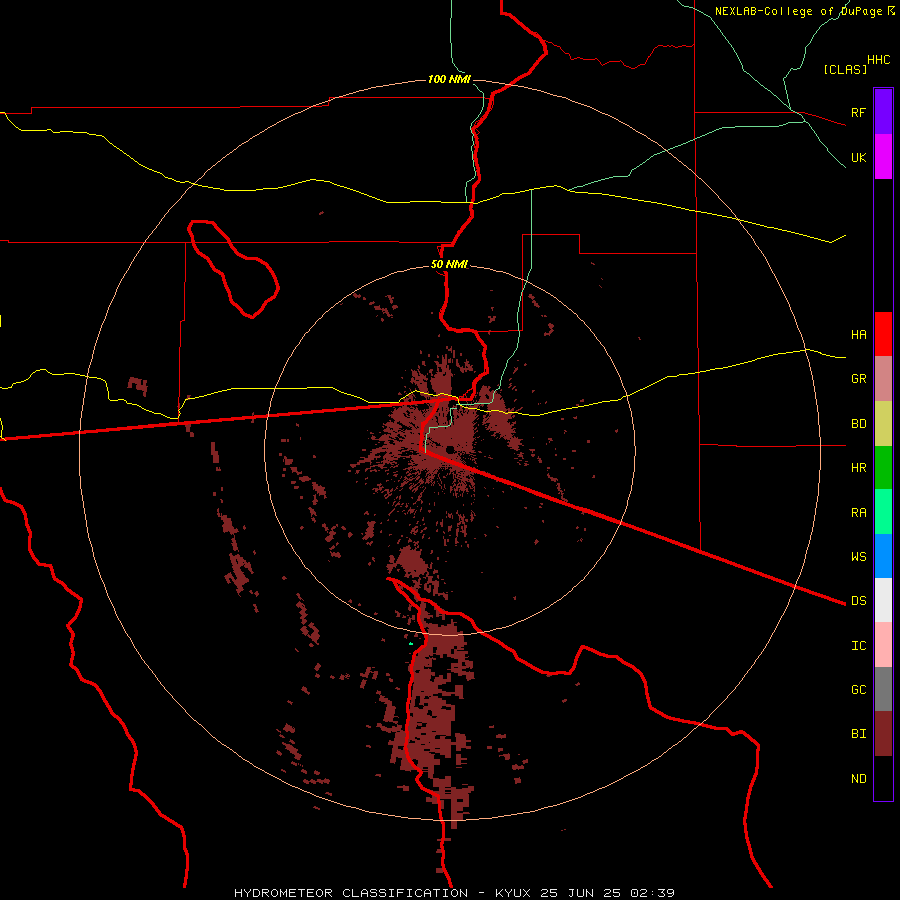Viewport: 900px width, 900px height.
Task: Click the HR green legend swatch
Action: point(883,468)
